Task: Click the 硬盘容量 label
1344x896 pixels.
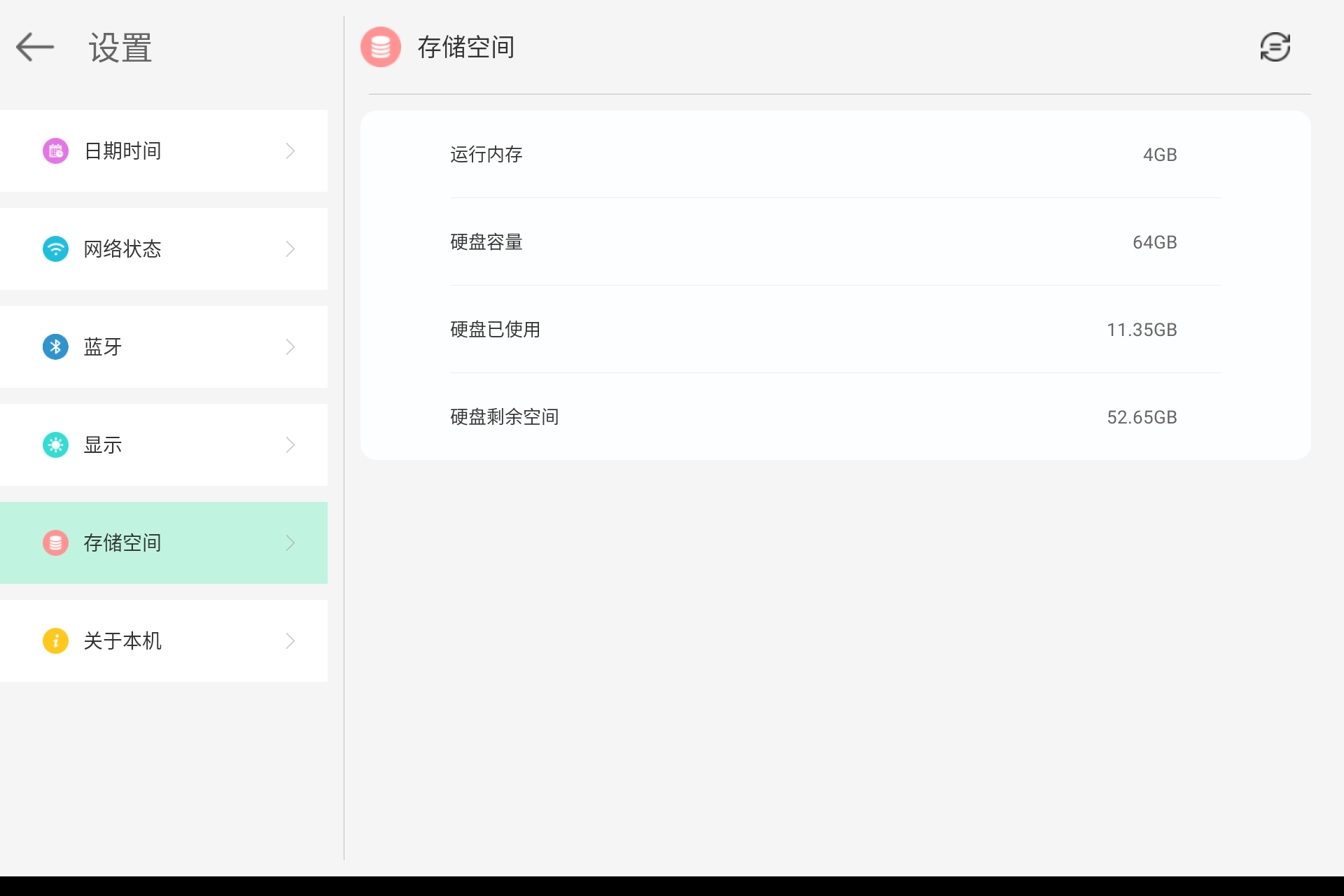Action: (x=486, y=242)
